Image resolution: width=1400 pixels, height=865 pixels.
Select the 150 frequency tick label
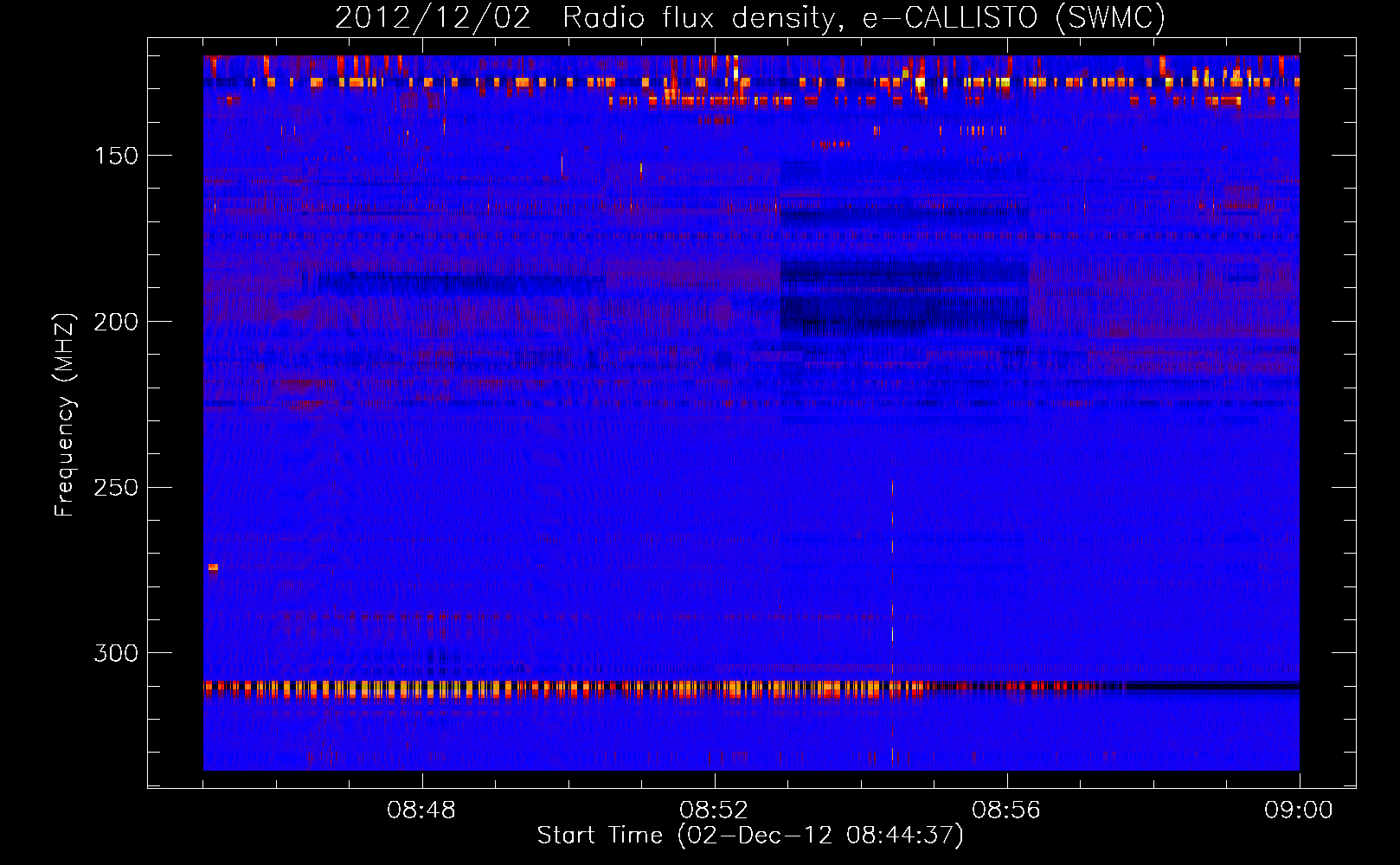pyautogui.click(x=116, y=156)
